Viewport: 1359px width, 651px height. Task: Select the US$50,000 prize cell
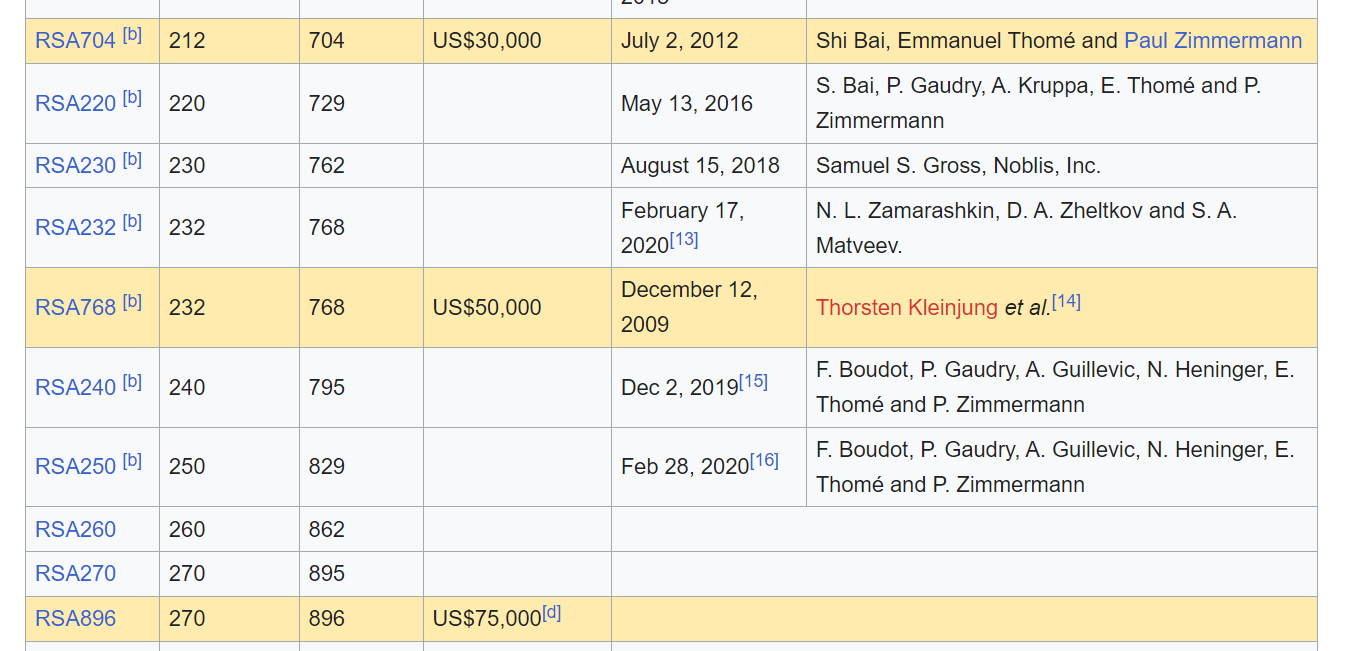(487, 308)
